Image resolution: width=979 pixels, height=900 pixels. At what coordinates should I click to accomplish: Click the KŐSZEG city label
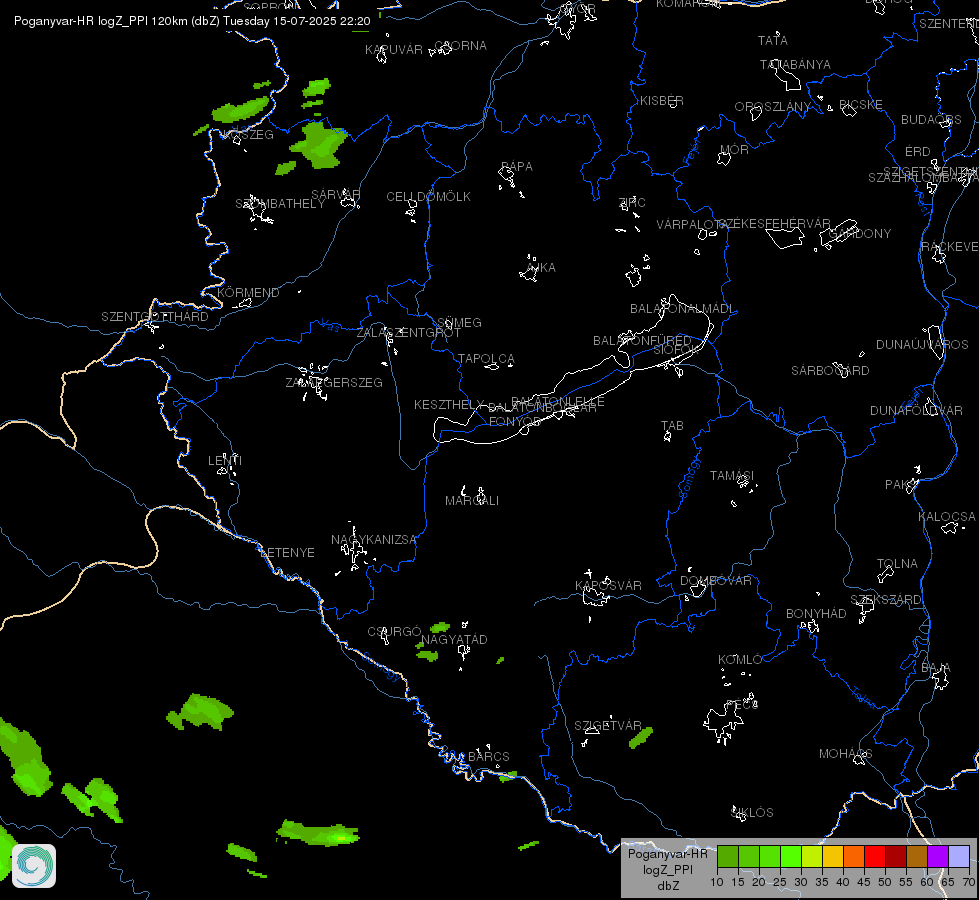click(x=248, y=135)
